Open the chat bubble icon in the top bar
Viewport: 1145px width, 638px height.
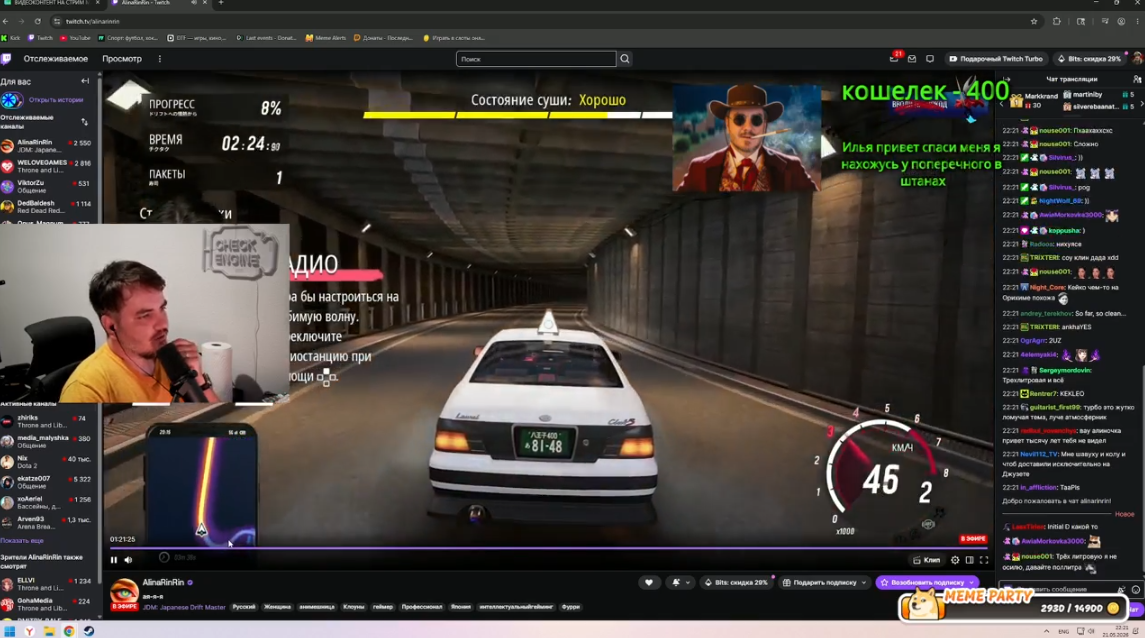(930, 59)
